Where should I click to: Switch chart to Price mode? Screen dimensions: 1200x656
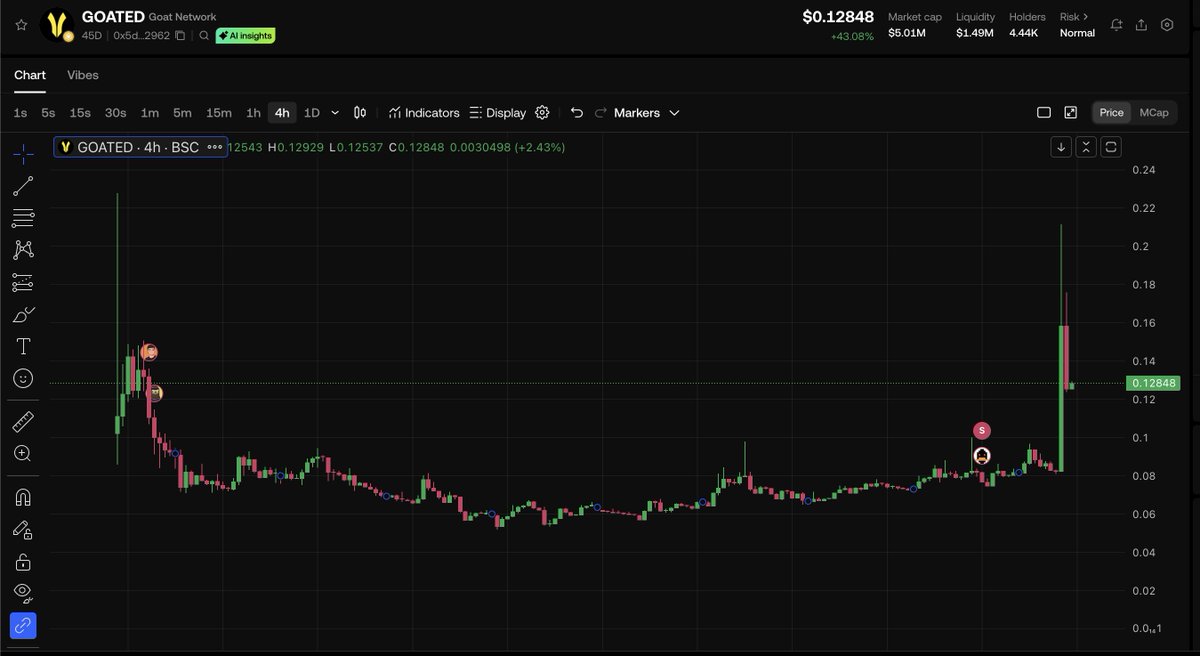1111,113
